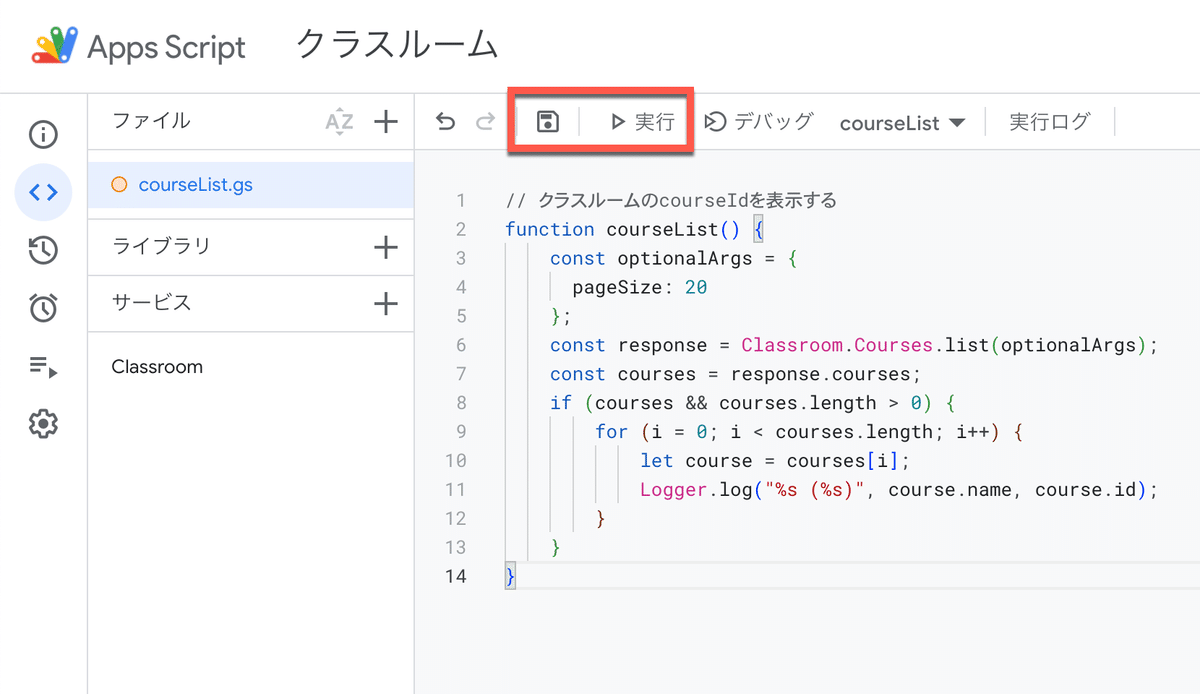Open the Triggers alarm clock icon
The width and height of the screenshot is (1200, 694).
pyautogui.click(x=43, y=308)
